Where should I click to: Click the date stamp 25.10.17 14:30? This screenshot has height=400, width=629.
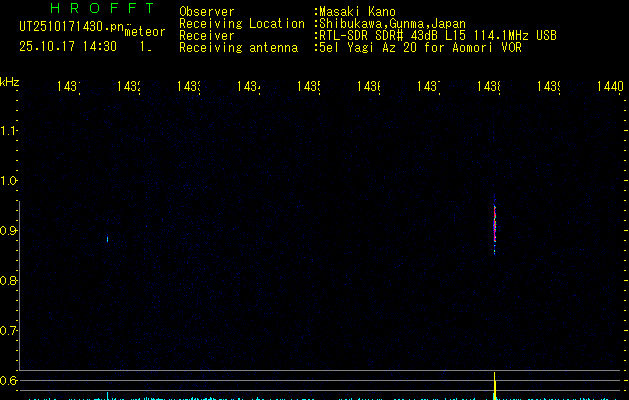(68, 46)
